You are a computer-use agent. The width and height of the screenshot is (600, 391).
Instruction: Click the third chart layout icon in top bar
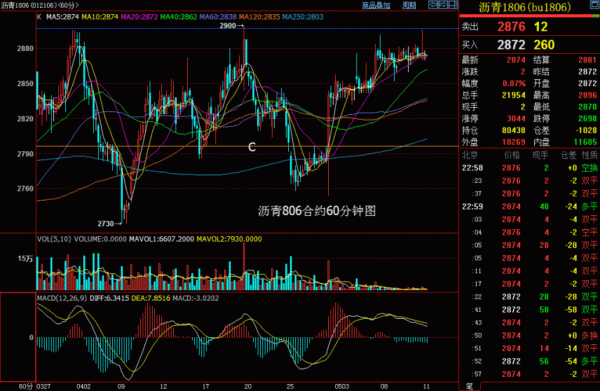453,5
